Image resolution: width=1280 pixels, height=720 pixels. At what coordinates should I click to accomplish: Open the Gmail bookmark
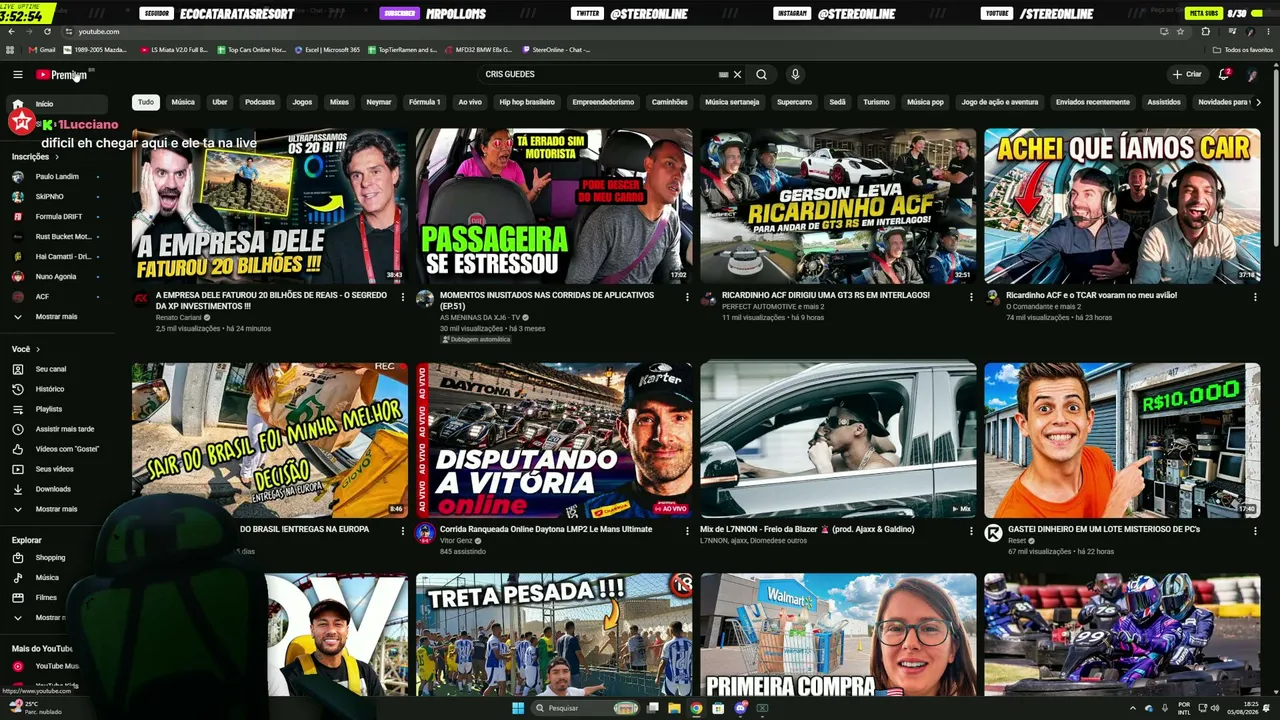(x=42, y=50)
